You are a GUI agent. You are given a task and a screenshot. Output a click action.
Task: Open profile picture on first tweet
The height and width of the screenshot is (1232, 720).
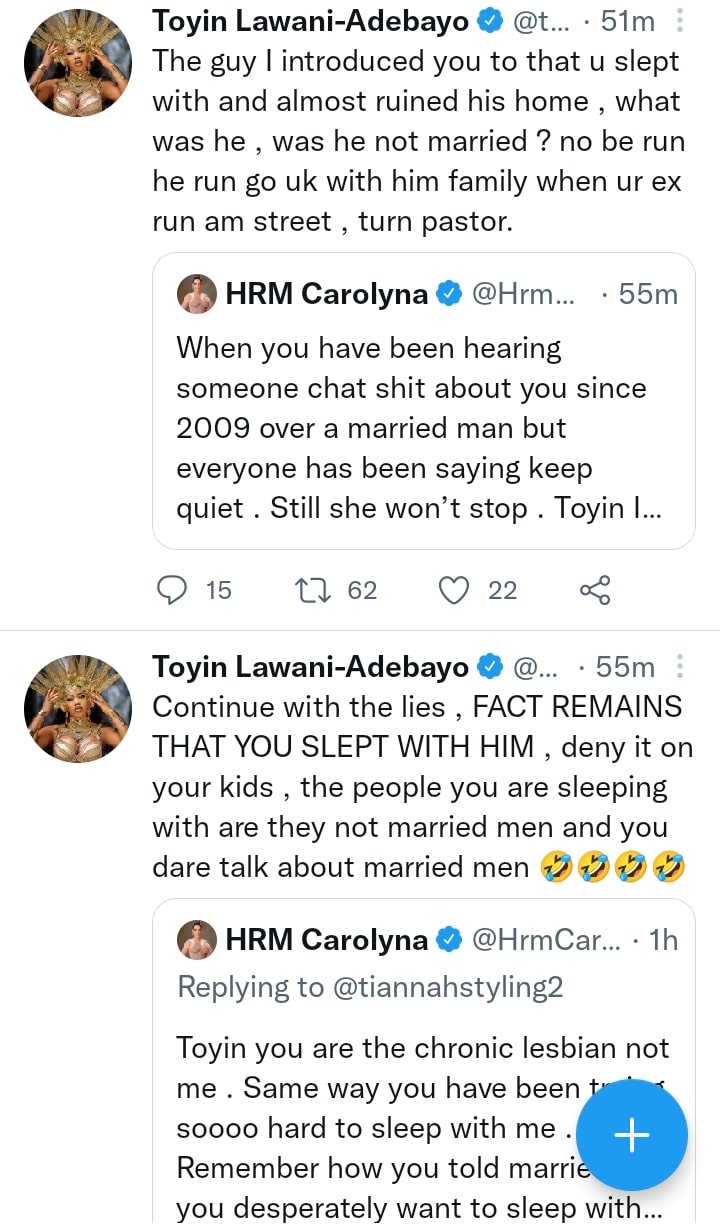click(77, 64)
